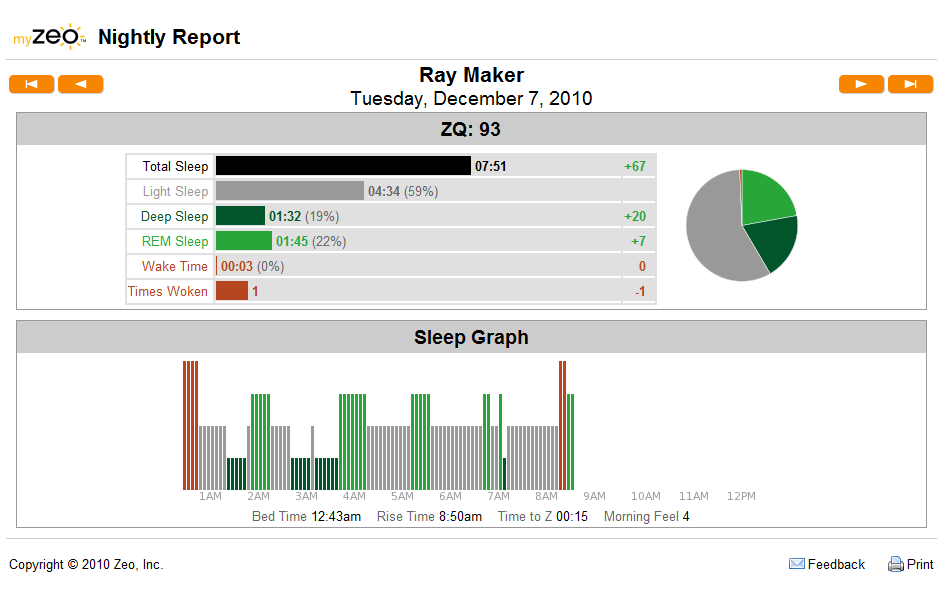Click the myZeo logo

click(x=50, y=37)
